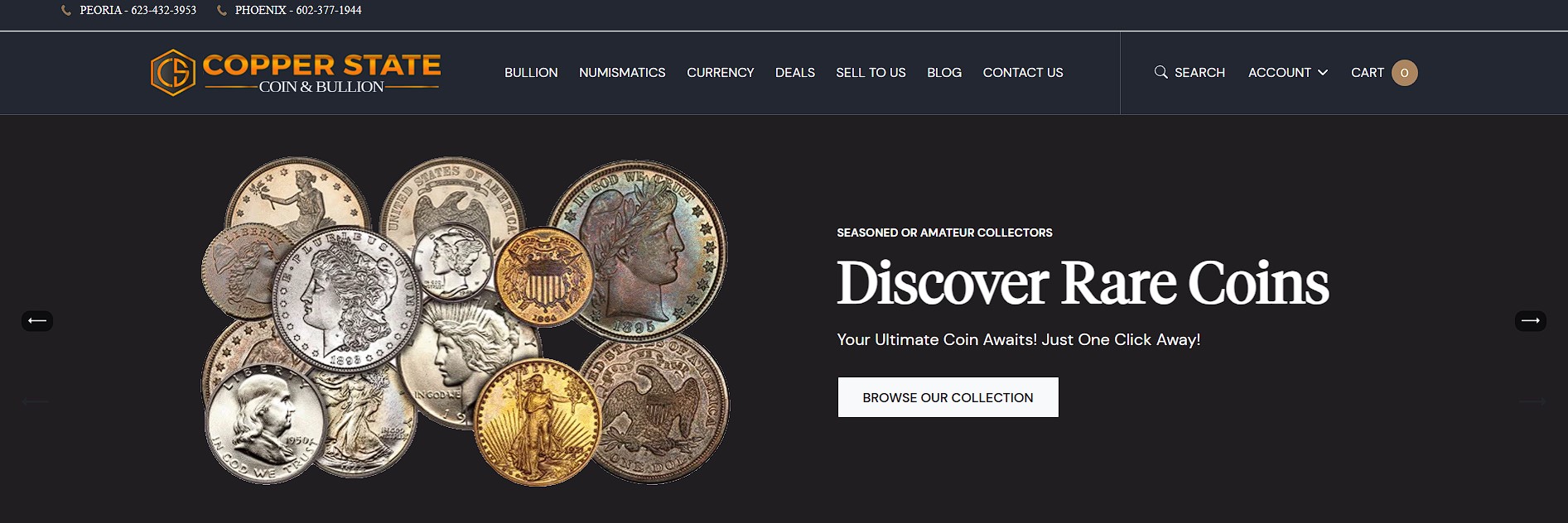The height and width of the screenshot is (523, 1568).
Task: Select the Currency menu item
Action: pos(721,73)
